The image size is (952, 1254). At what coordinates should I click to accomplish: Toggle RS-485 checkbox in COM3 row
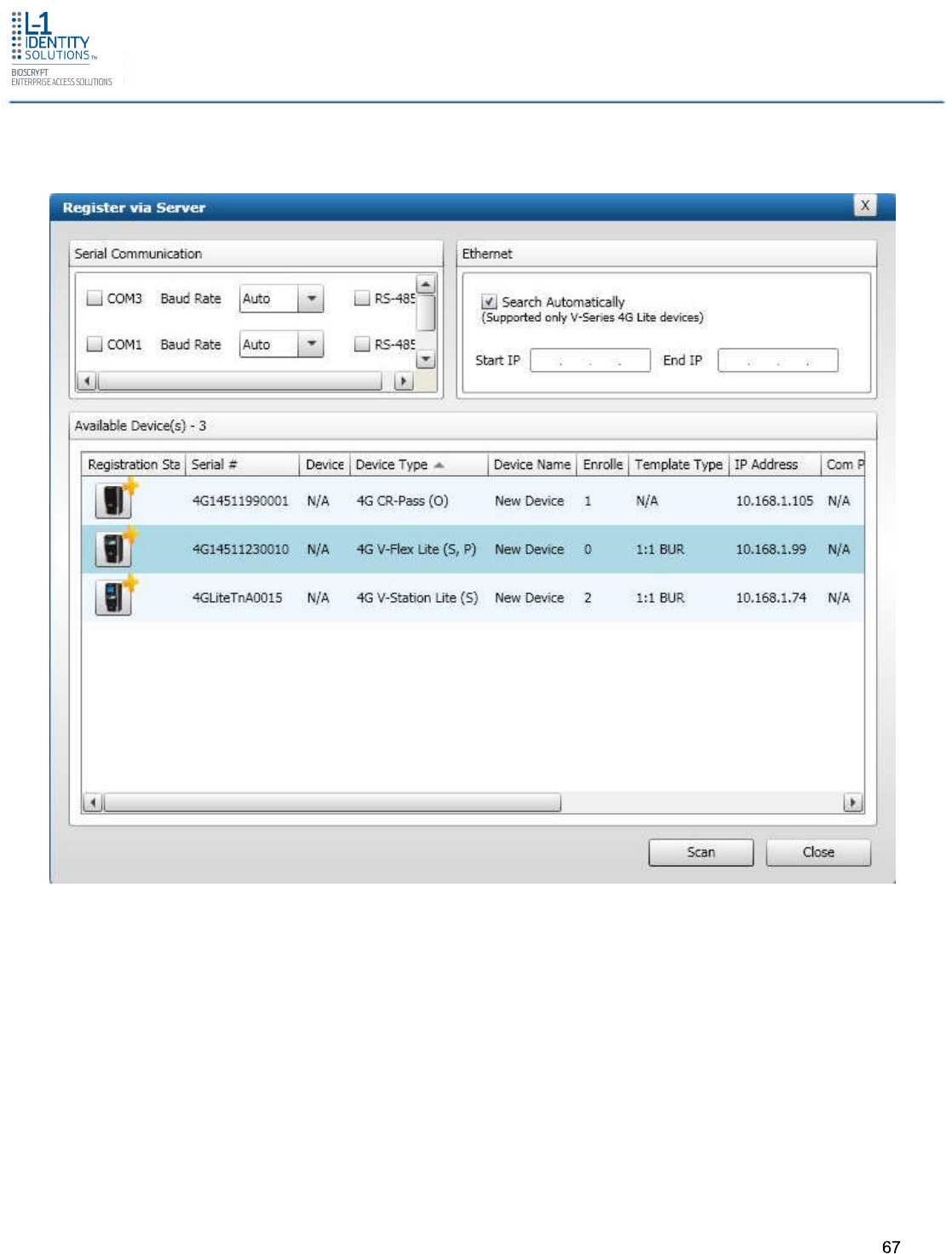(x=362, y=298)
